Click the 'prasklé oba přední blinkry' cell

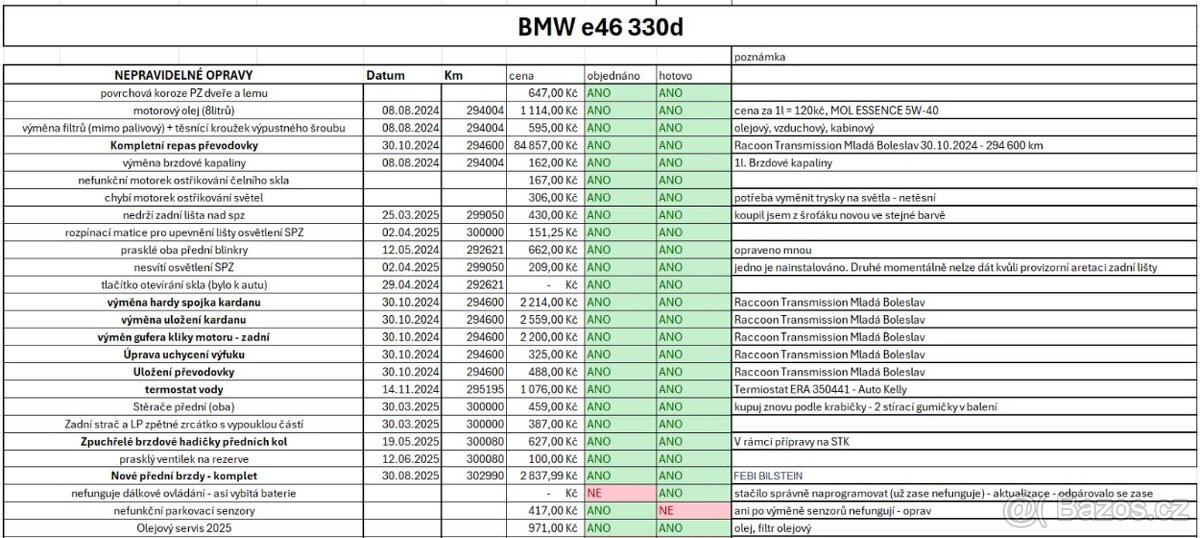click(183, 249)
